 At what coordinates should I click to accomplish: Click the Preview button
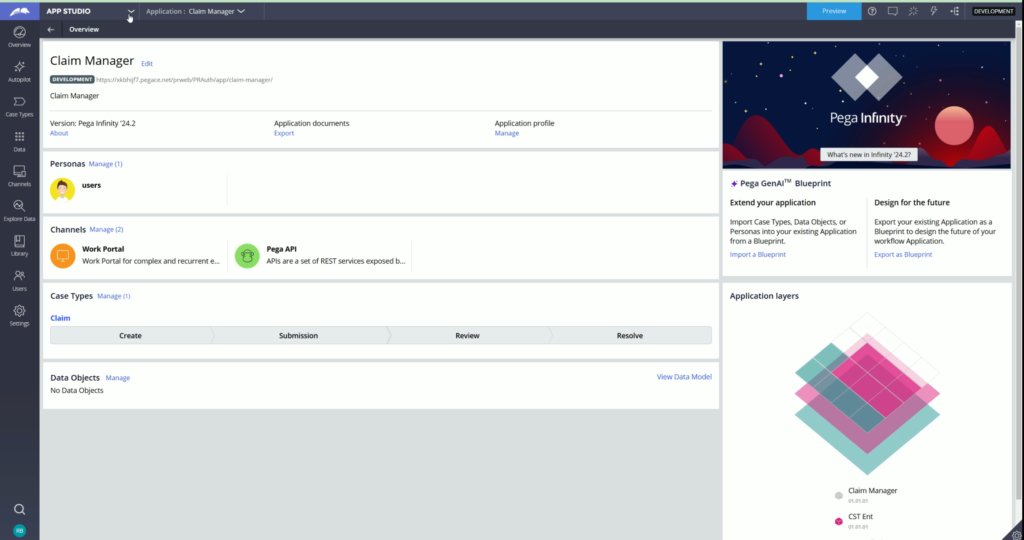coord(834,11)
